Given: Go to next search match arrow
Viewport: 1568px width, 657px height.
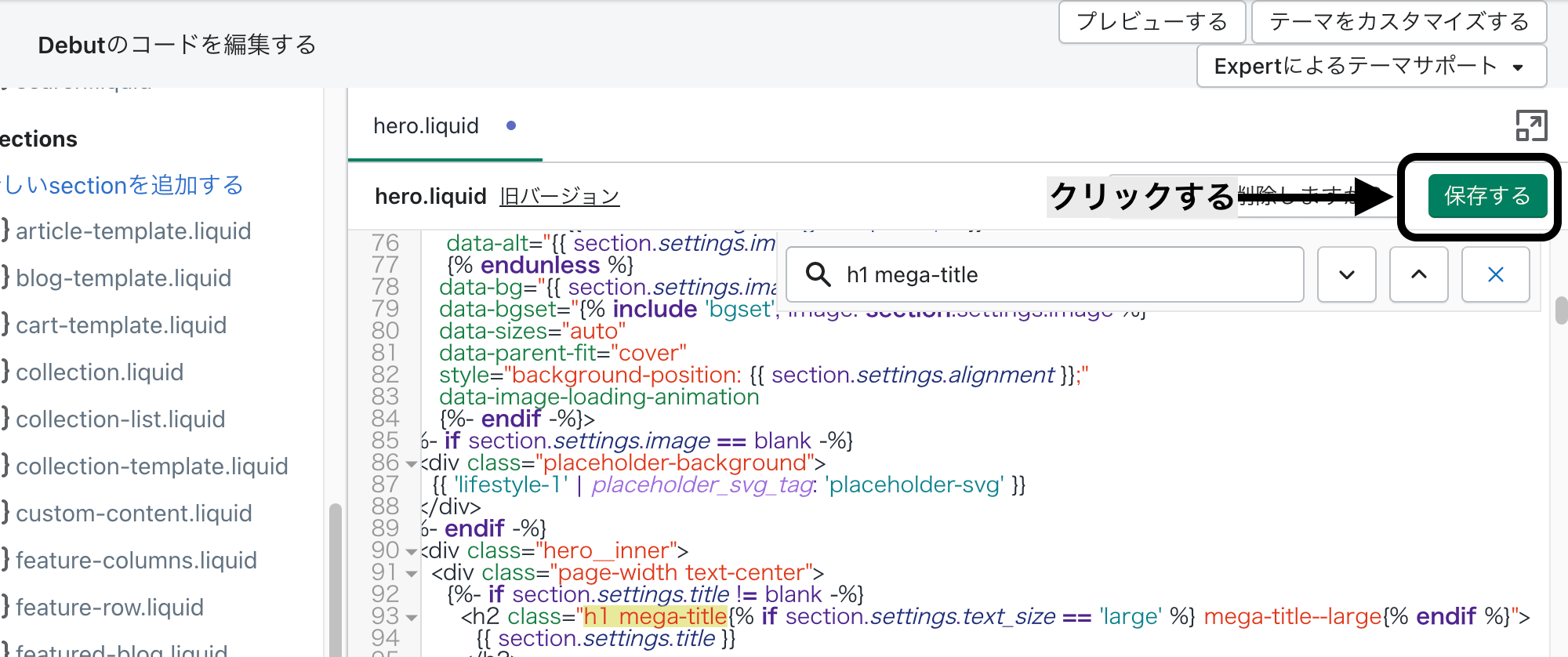Looking at the screenshot, I should (x=1346, y=274).
